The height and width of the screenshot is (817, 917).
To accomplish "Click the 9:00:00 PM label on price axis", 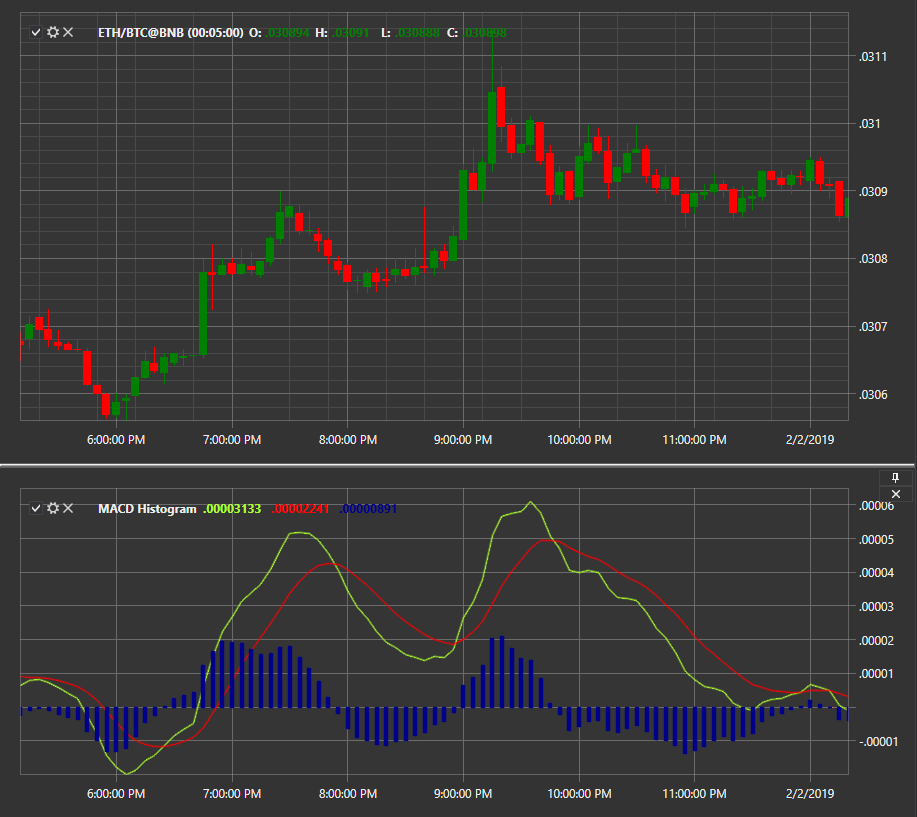I will (463, 440).
